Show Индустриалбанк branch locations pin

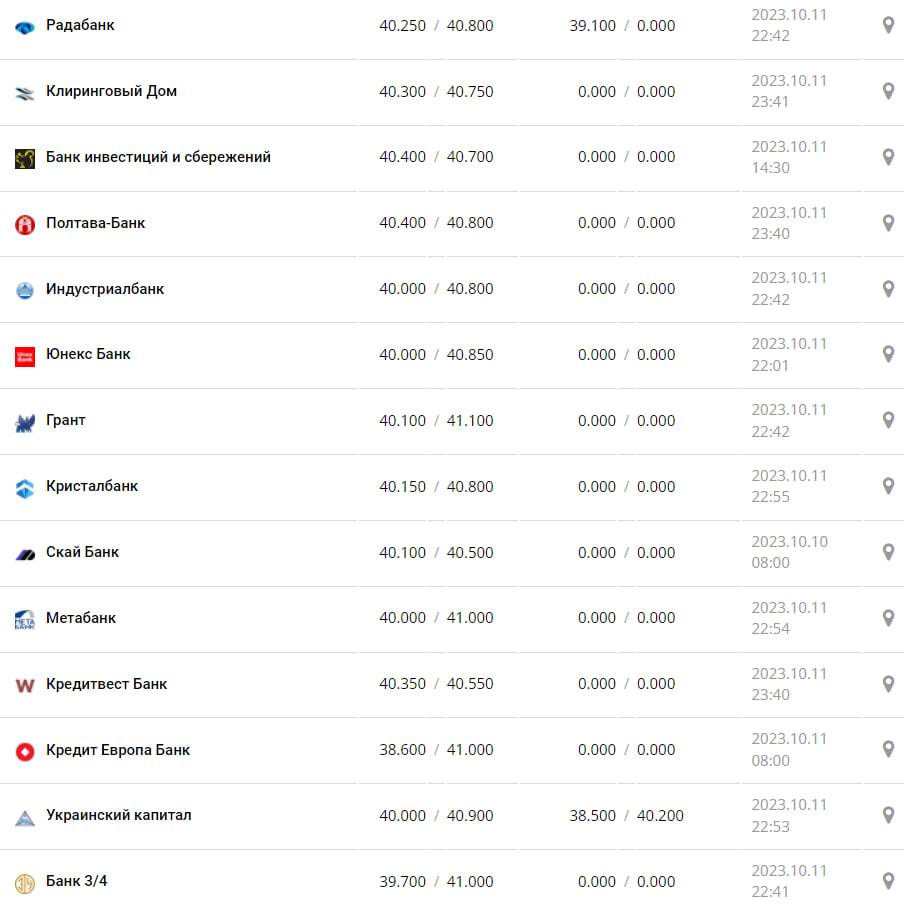coord(888,289)
